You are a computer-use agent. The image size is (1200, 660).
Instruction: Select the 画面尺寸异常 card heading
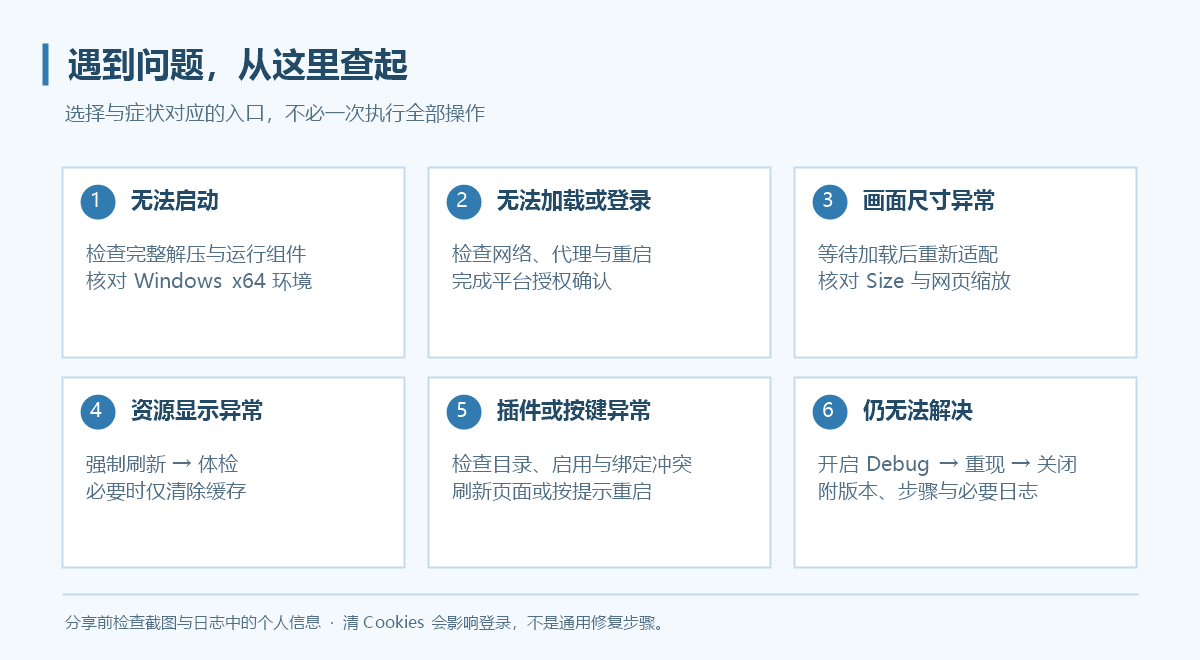929,201
